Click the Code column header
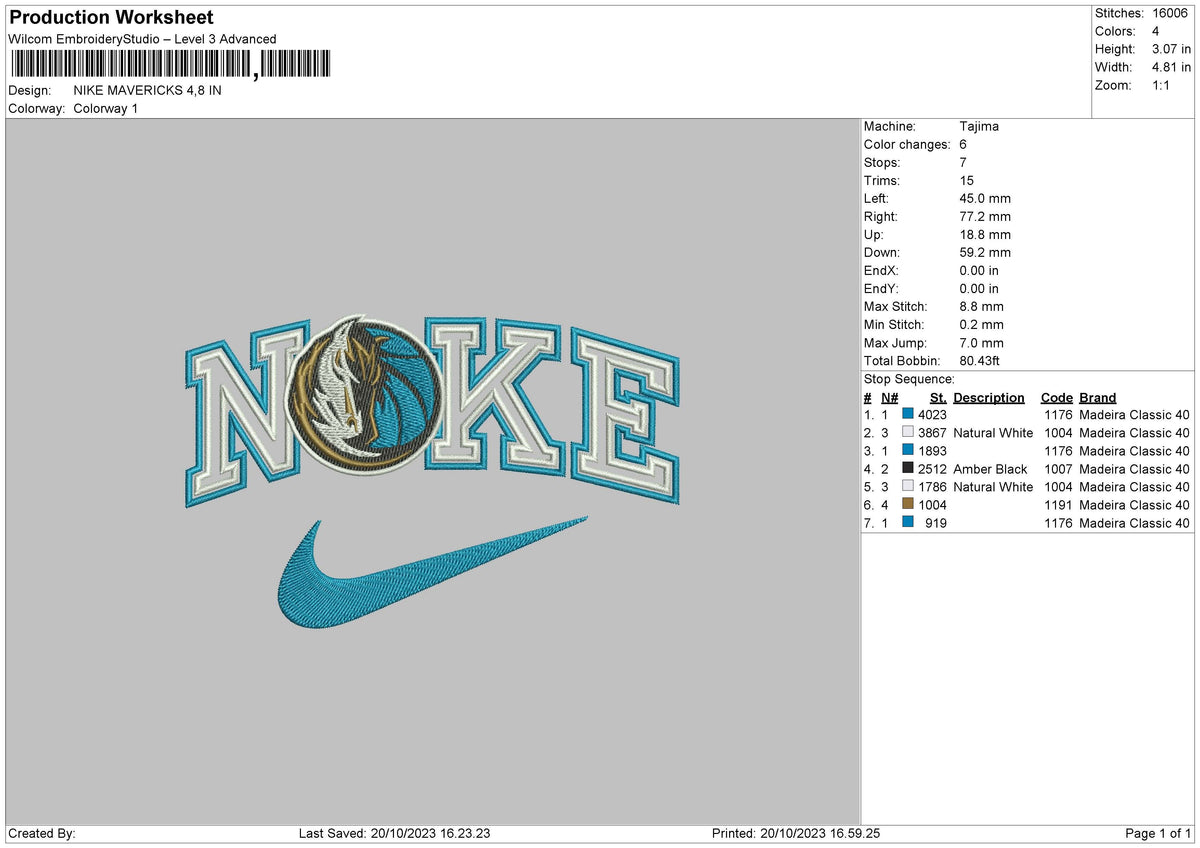This screenshot has width=1200, height=848. 1057,397
